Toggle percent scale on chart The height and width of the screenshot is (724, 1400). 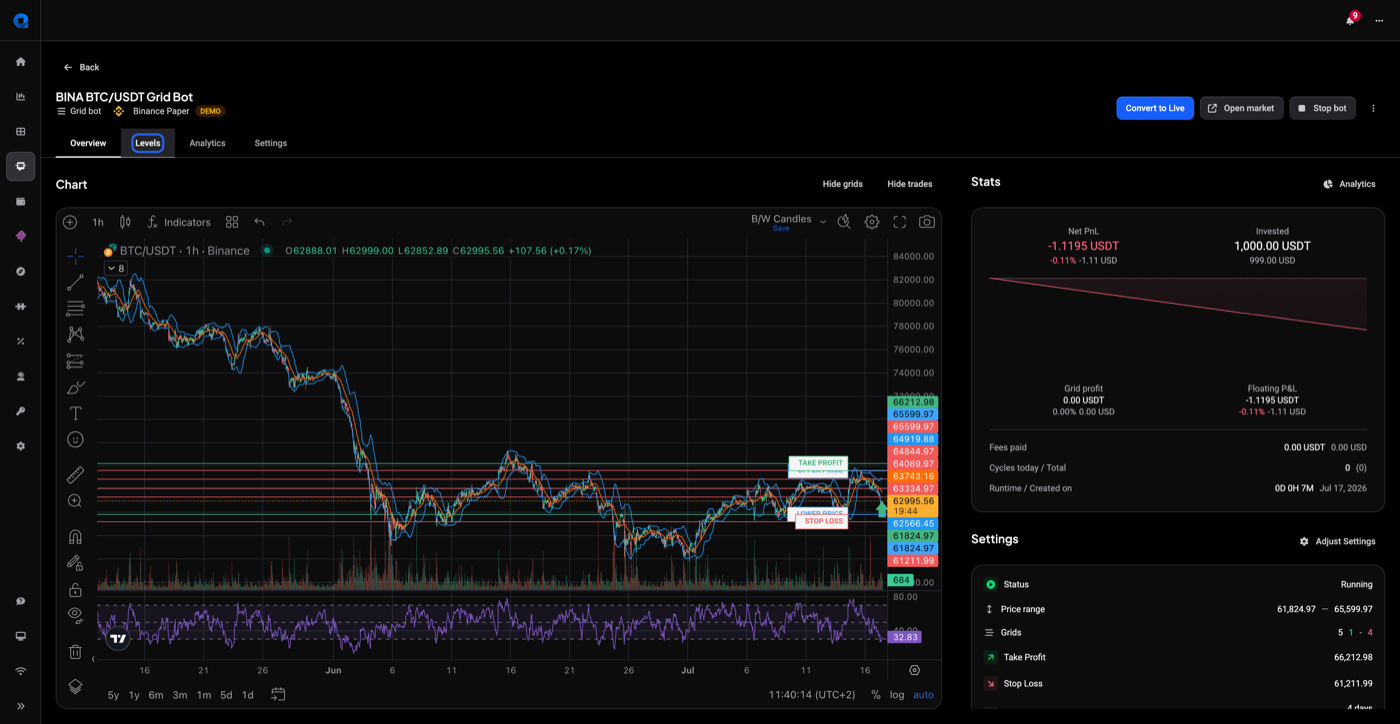point(876,695)
